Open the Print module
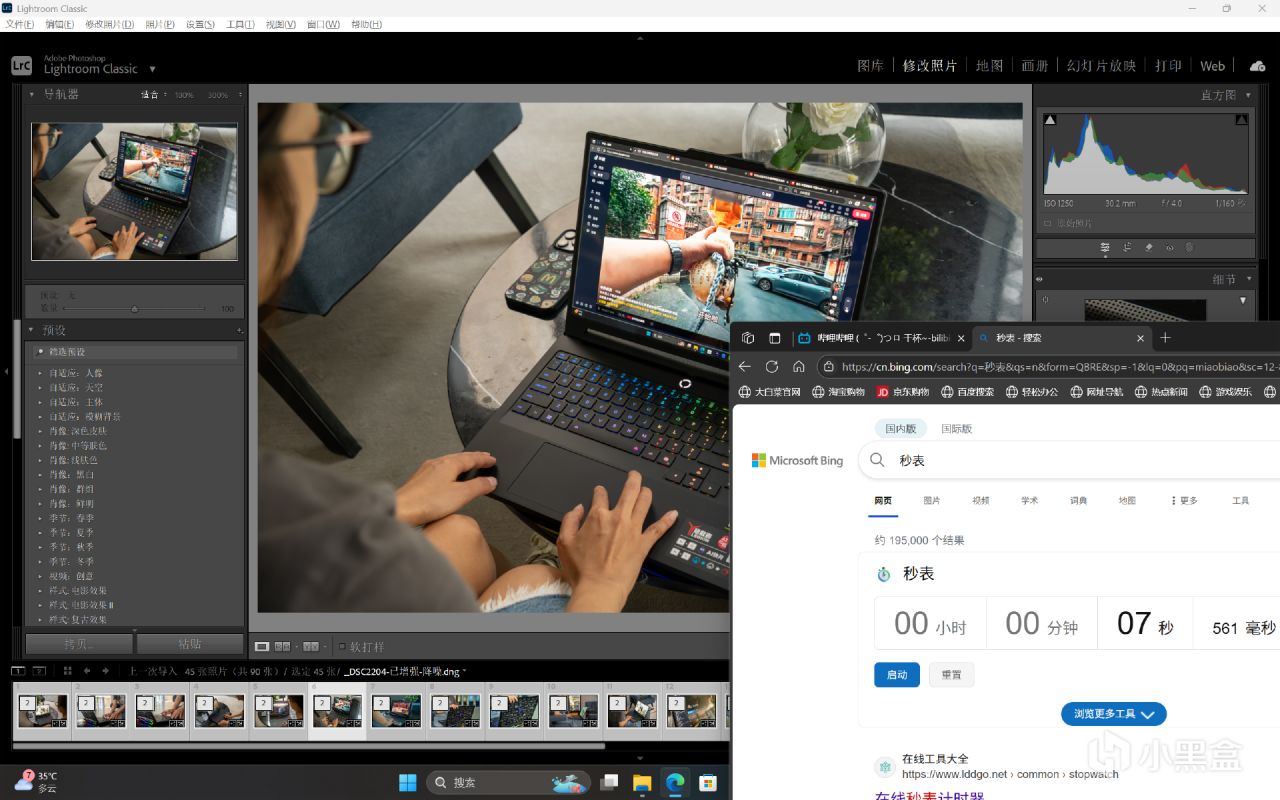1280x800 pixels. [x=1168, y=66]
